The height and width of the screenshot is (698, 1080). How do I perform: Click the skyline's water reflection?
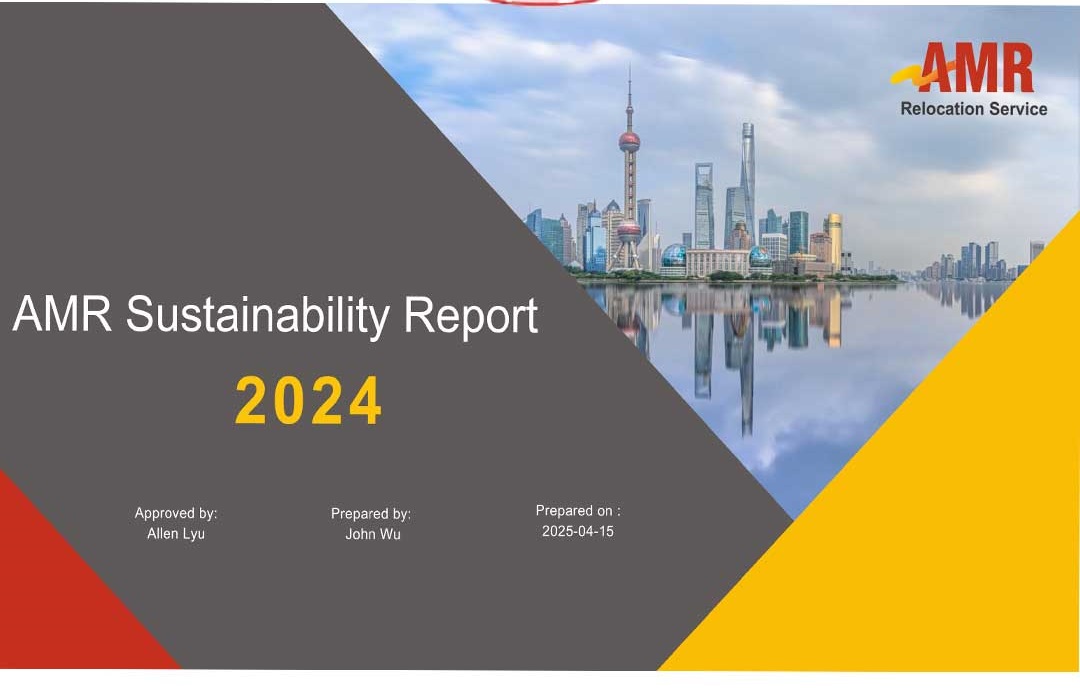click(740, 340)
